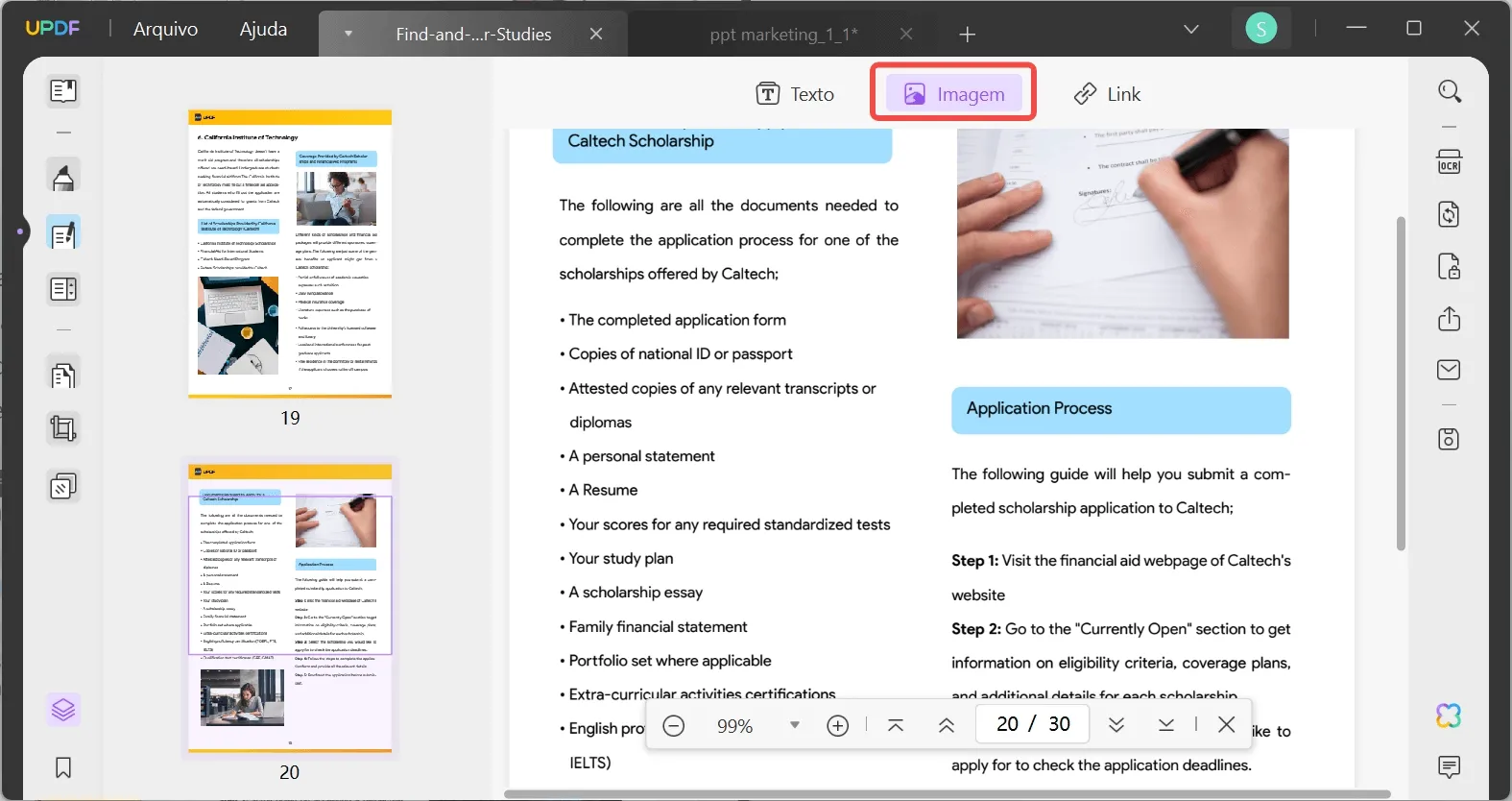Close the ppt marketing_1_1 tab
This screenshot has height=801, width=1512.
tap(906, 35)
